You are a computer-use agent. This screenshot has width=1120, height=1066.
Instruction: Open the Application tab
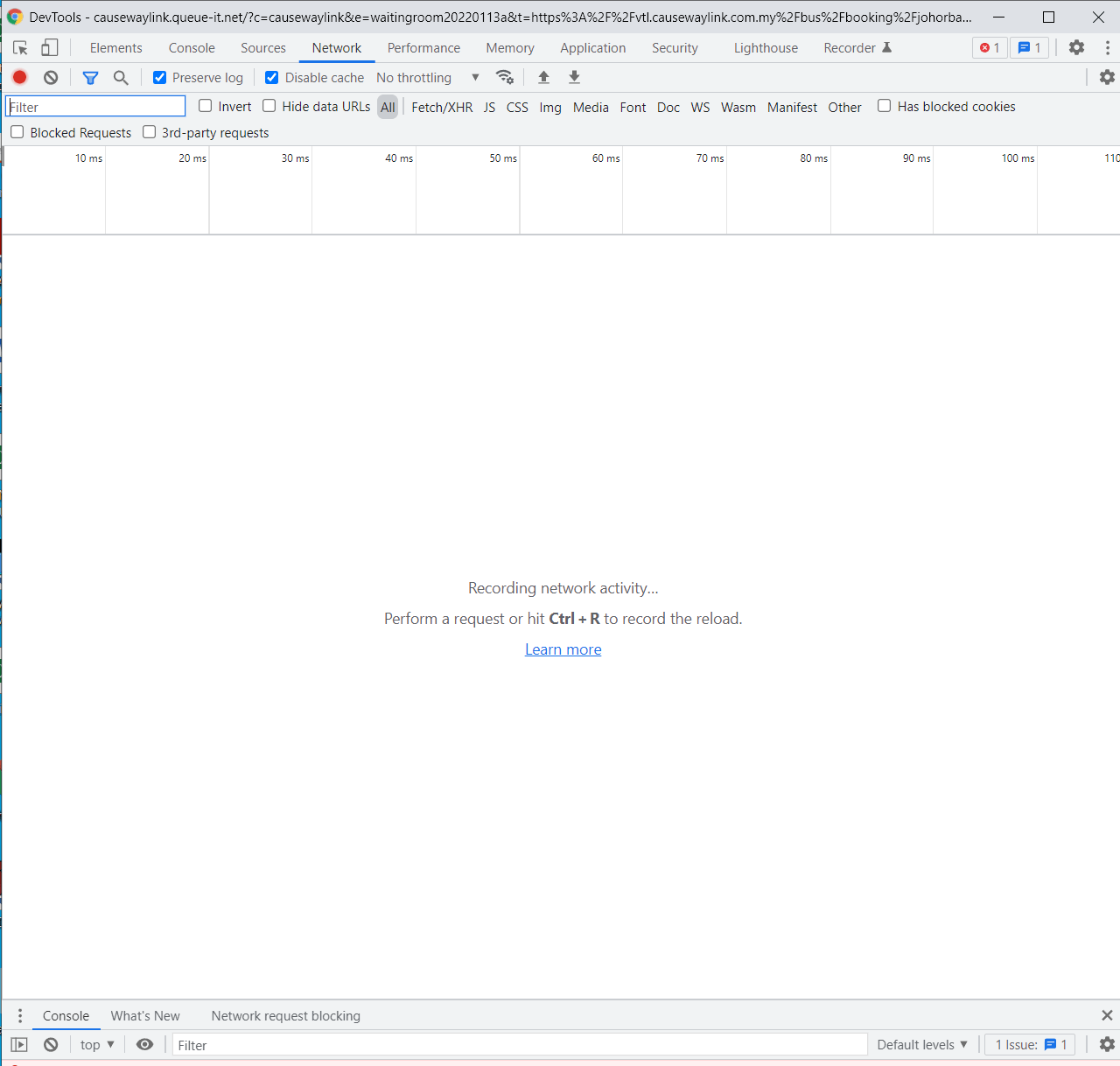592,48
